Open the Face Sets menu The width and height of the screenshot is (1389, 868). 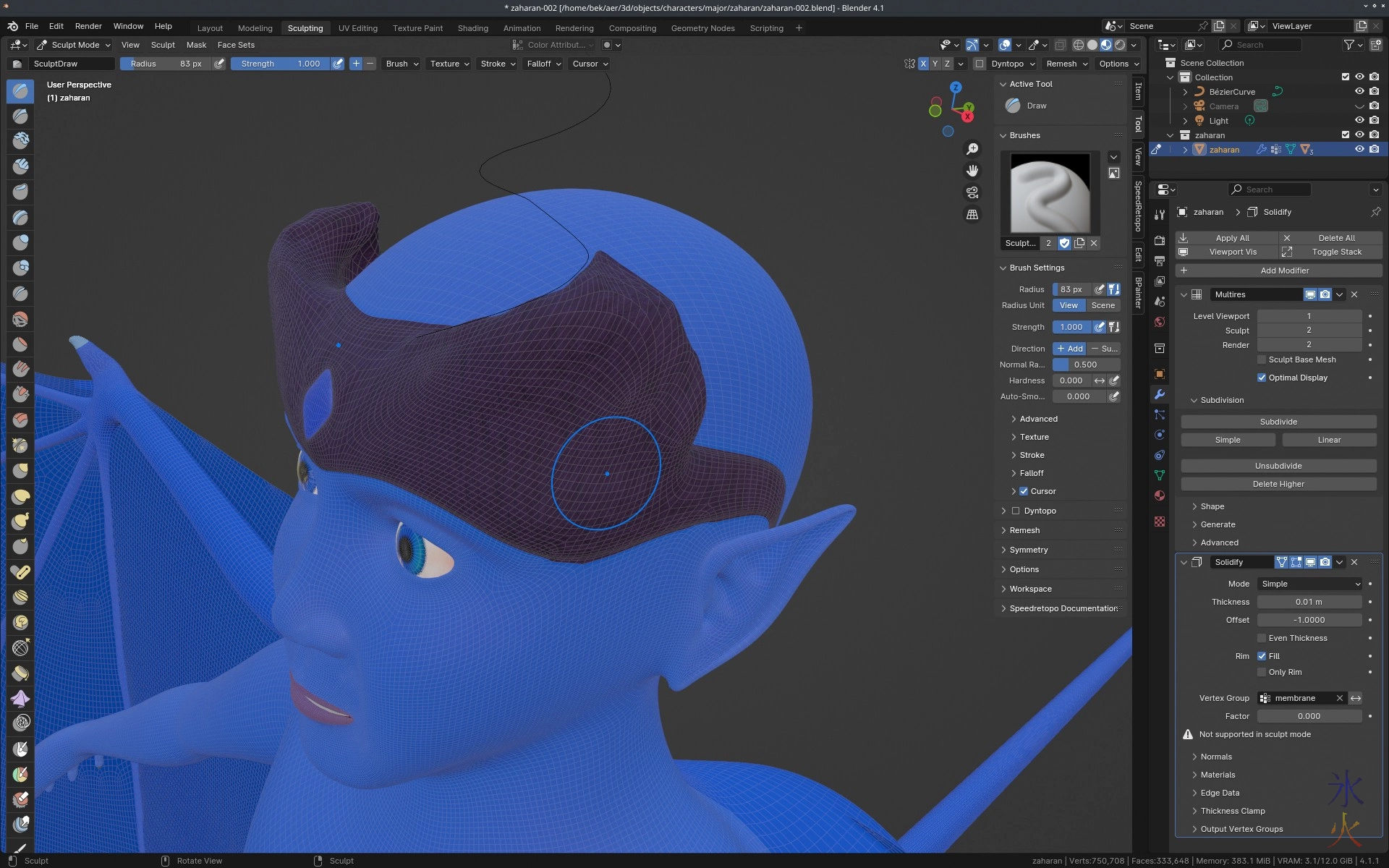(x=236, y=45)
